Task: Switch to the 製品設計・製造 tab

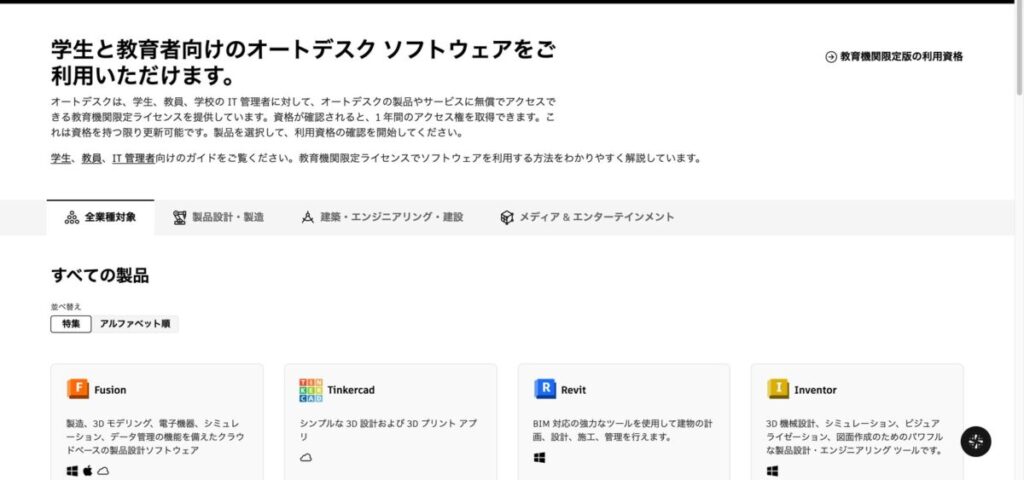Action: (x=218, y=217)
